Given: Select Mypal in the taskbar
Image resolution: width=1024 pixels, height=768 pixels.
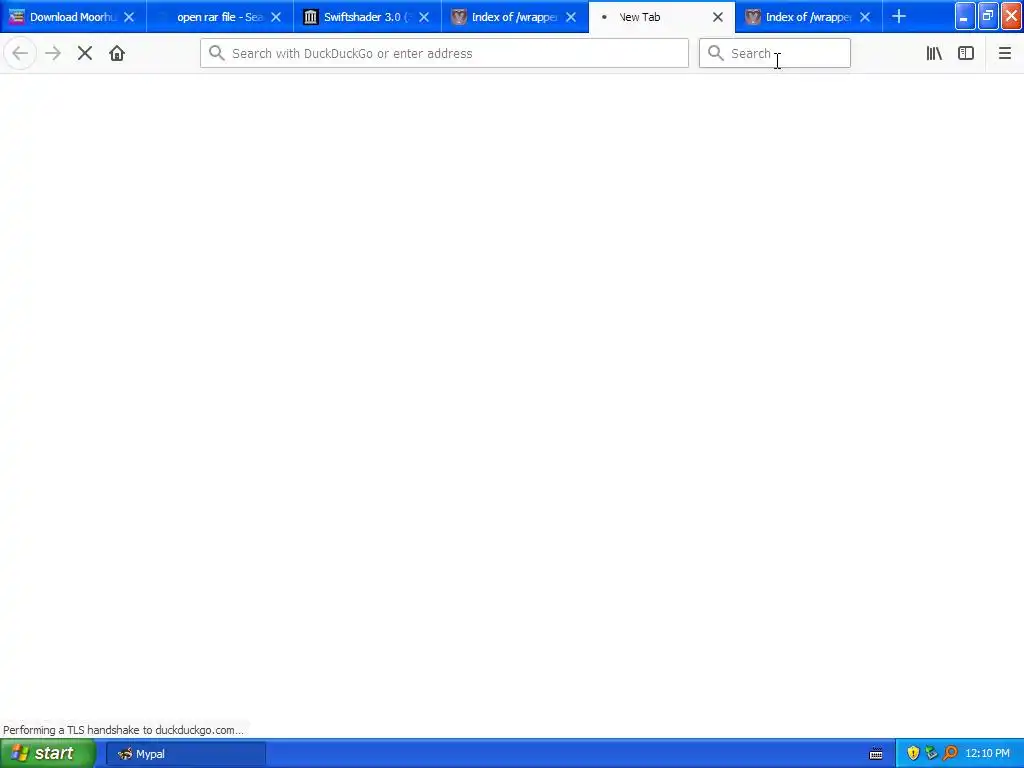Looking at the screenshot, I should coord(186,754).
